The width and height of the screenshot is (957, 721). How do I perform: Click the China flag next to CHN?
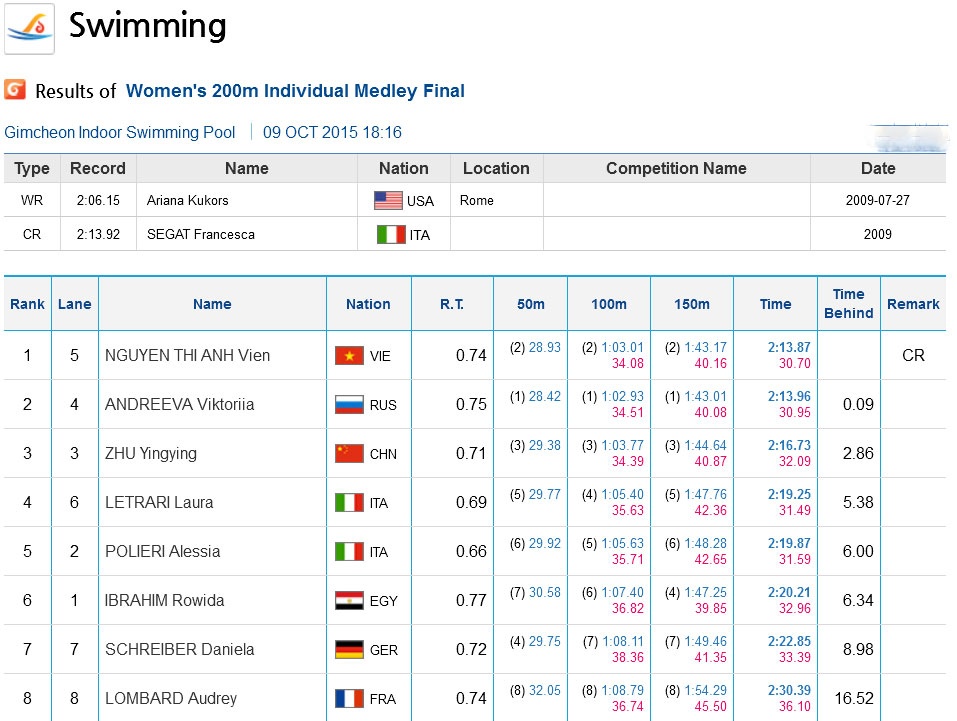tap(349, 454)
